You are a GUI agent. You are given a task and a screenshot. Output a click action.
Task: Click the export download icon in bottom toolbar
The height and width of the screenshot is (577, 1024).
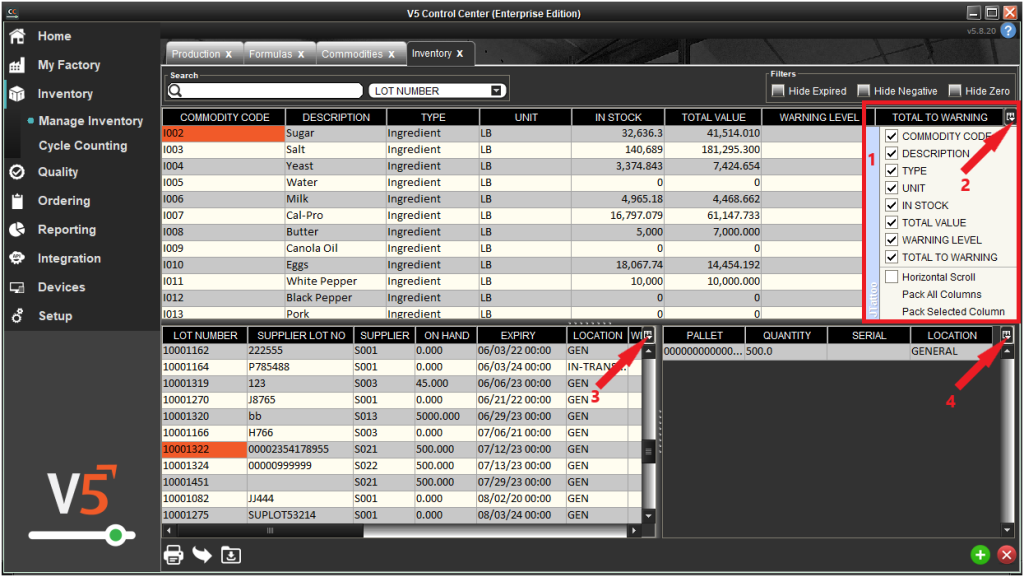(x=231, y=555)
